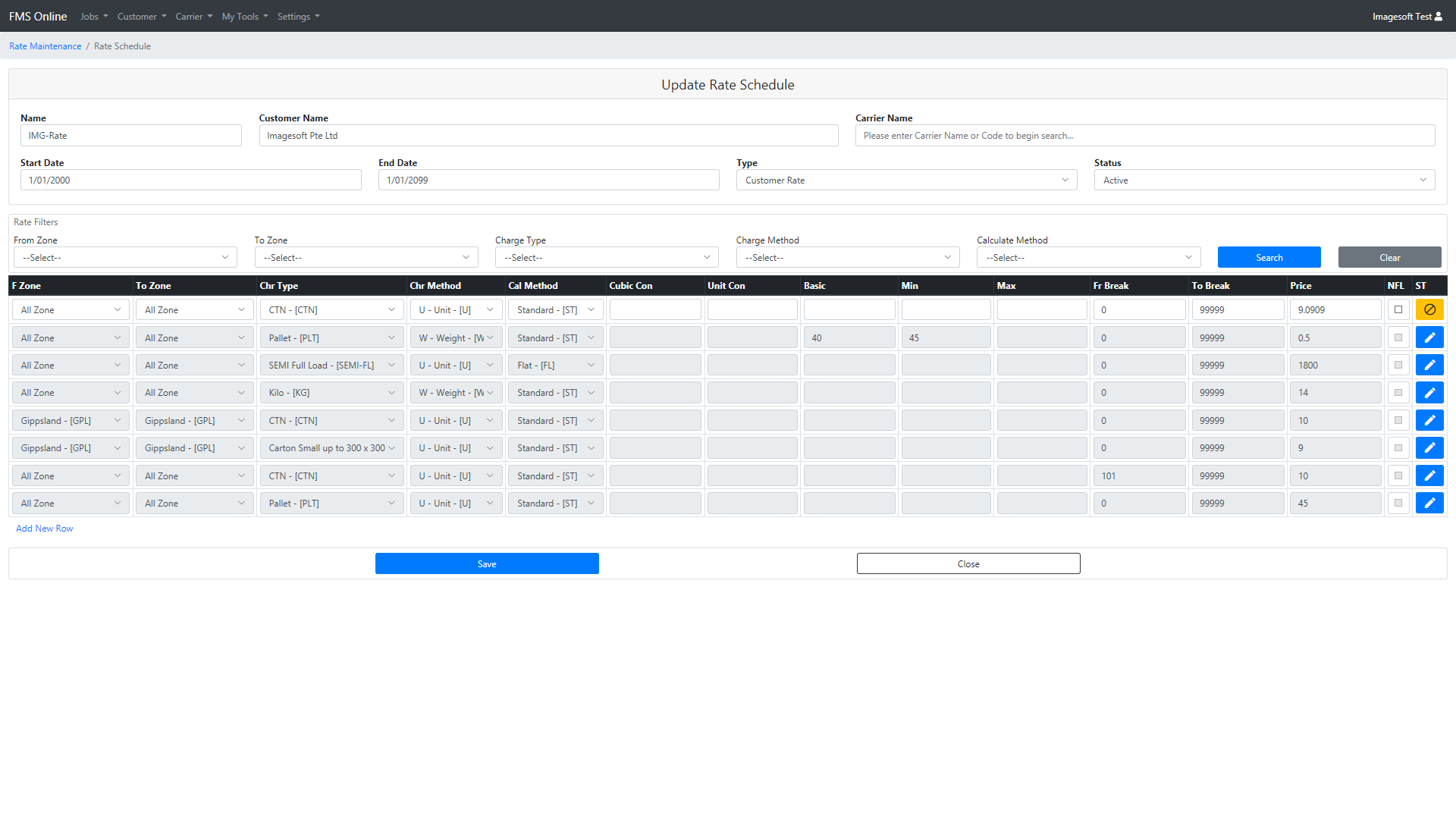Open the Charge Type filter dropdown
The width and height of the screenshot is (1456, 819).
tap(607, 258)
